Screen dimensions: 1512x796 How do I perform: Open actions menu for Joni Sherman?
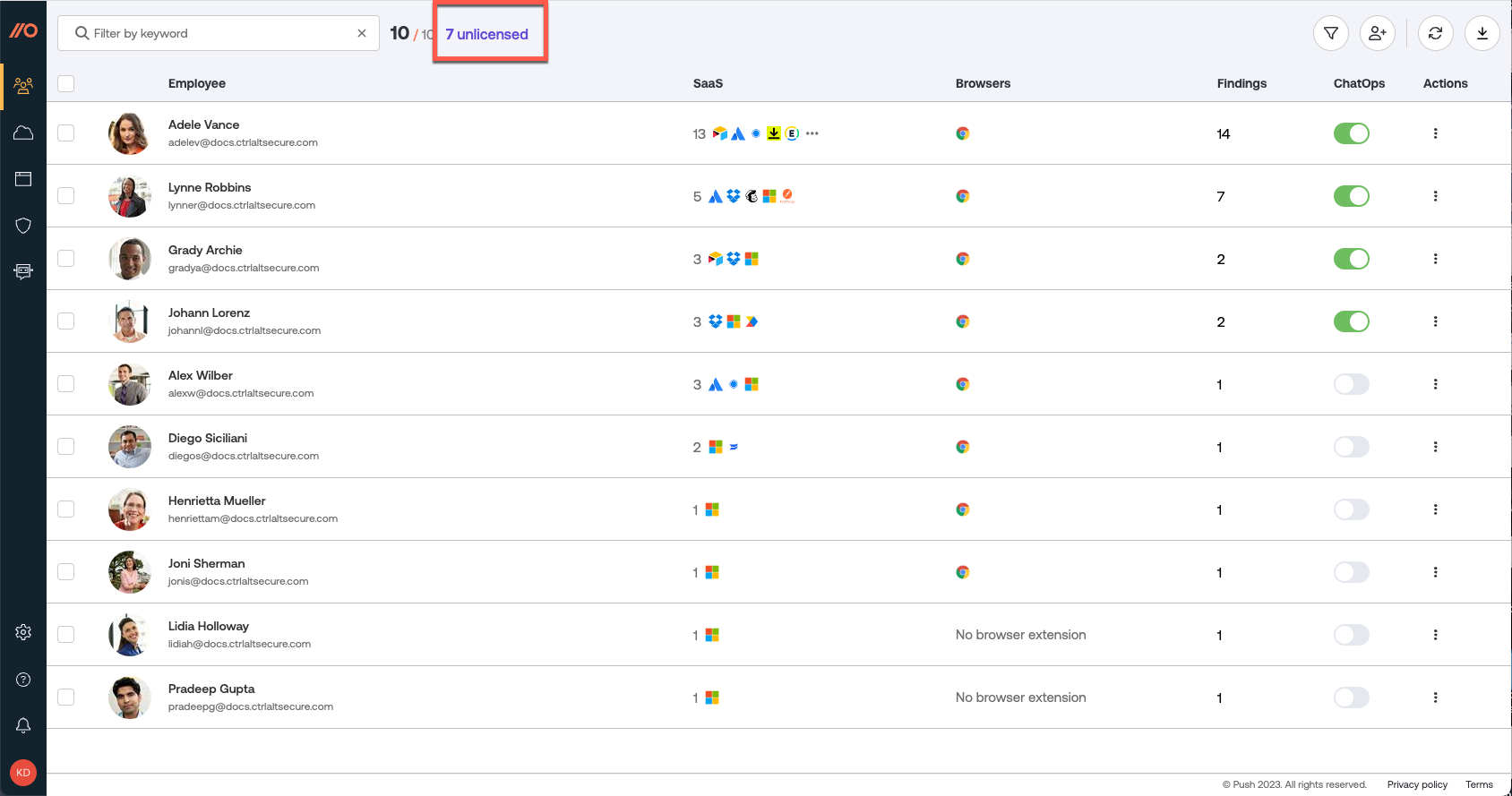coord(1435,572)
